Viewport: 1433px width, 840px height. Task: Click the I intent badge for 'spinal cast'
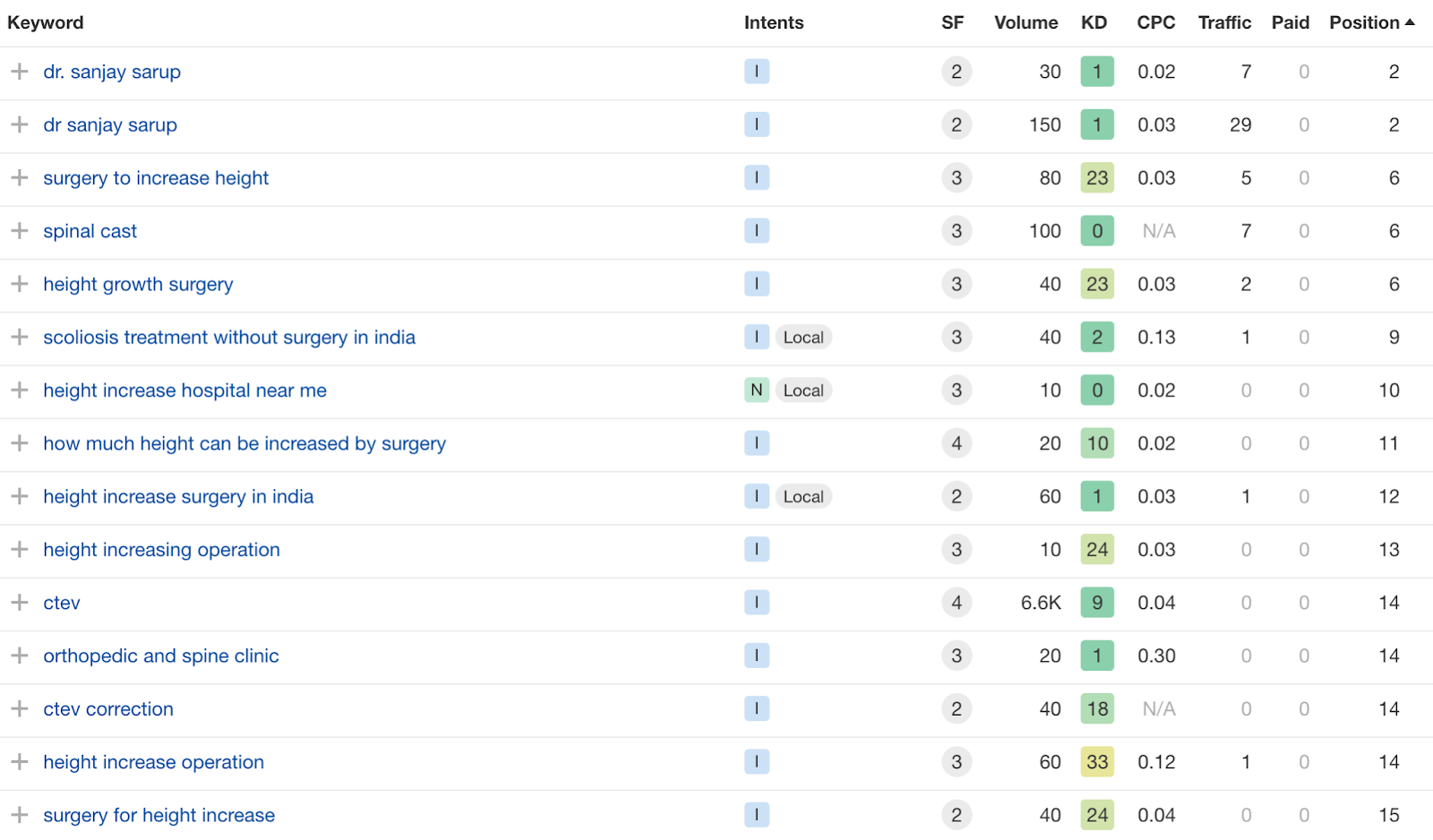click(x=757, y=231)
